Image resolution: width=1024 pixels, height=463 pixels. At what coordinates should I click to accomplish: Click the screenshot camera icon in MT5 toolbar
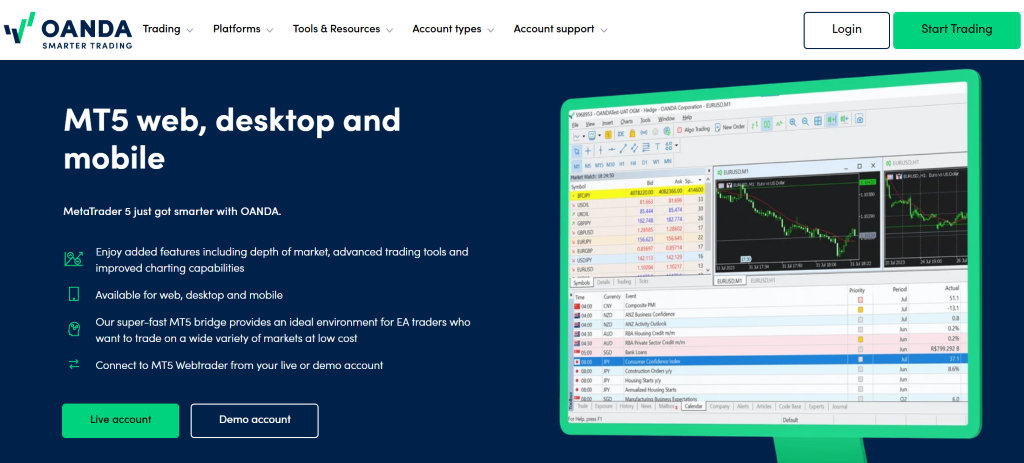pos(859,119)
